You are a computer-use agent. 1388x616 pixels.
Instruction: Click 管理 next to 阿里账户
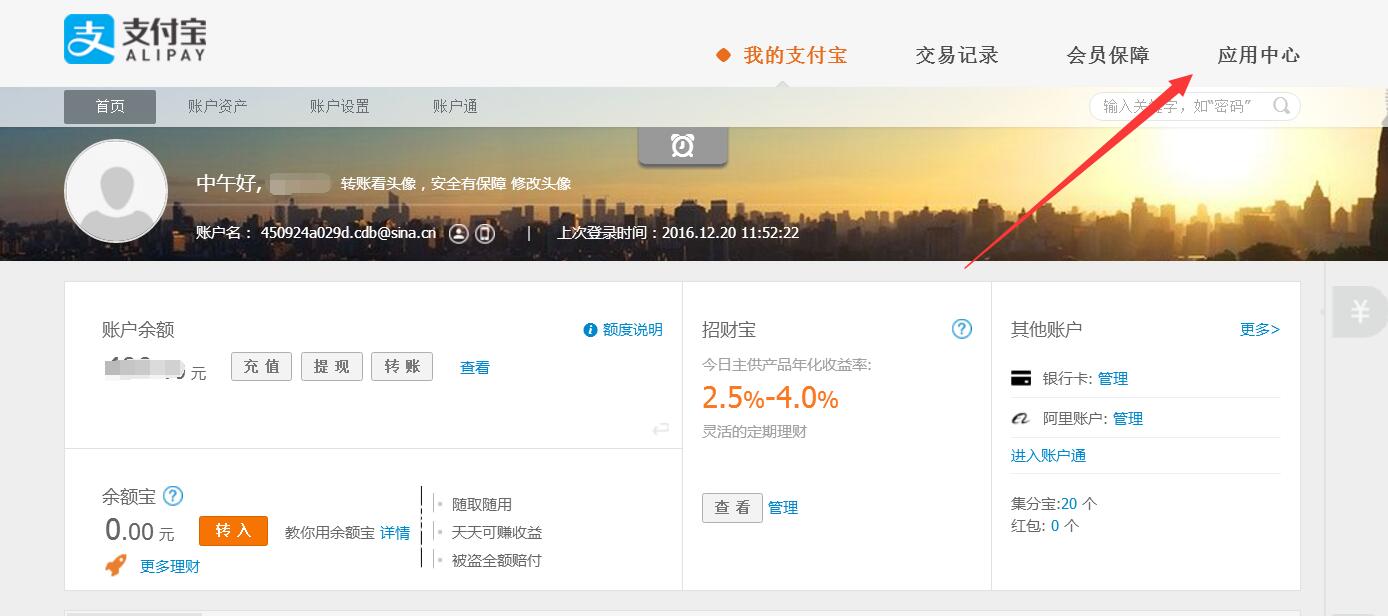pyautogui.click(x=1128, y=419)
